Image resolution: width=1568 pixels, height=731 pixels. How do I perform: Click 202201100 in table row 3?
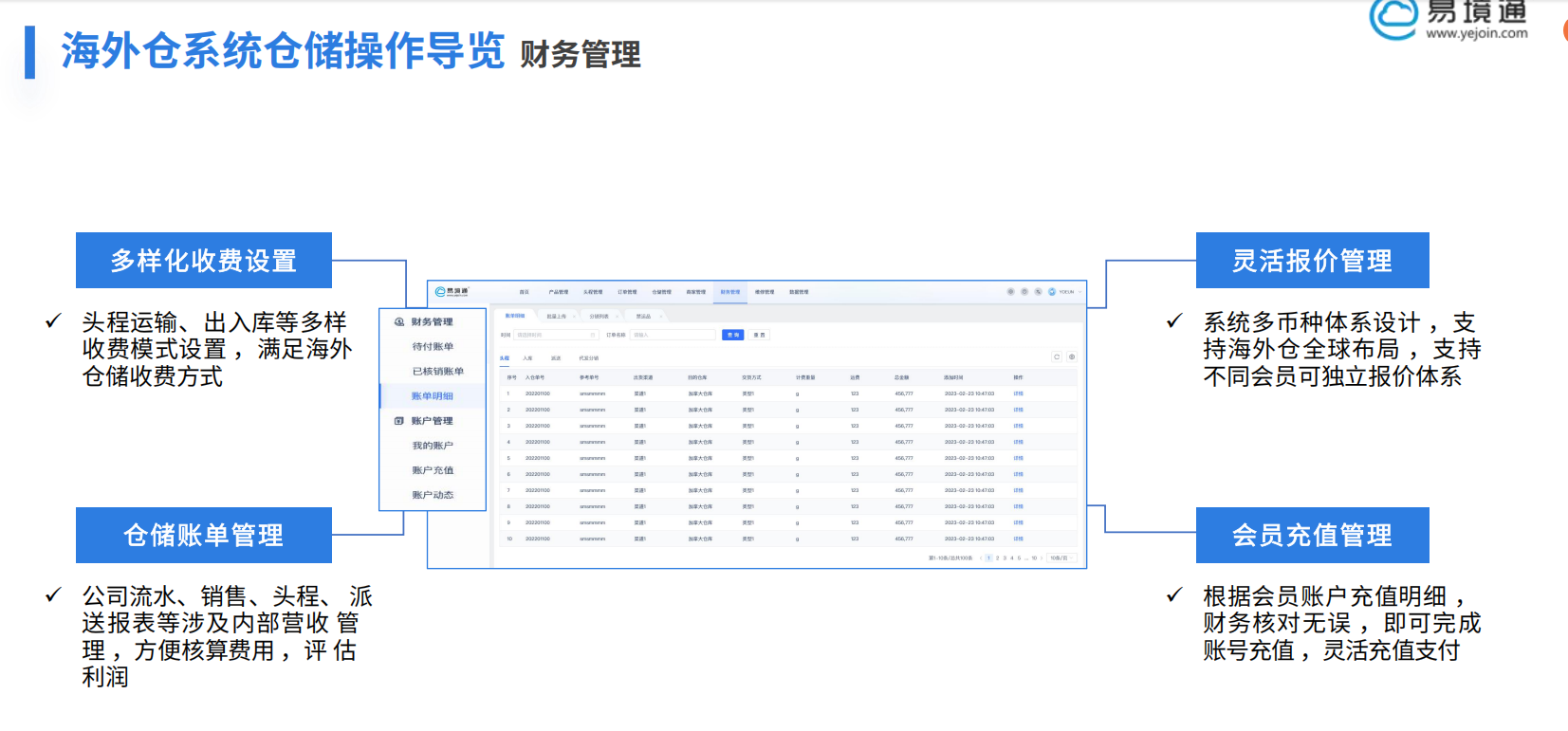point(538,426)
